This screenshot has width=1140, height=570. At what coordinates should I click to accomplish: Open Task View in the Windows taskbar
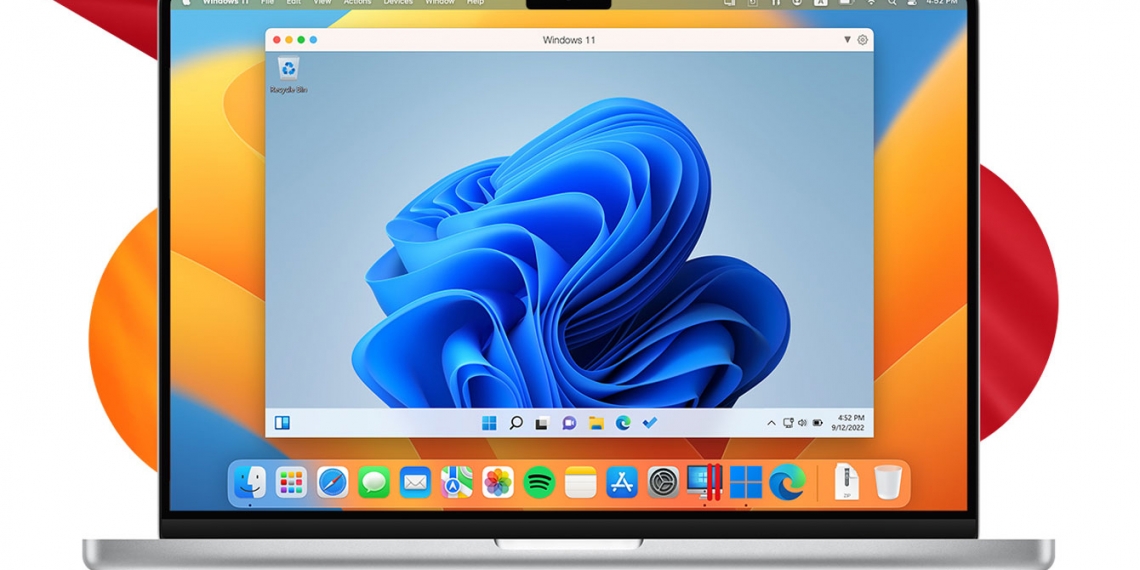(x=542, y=423)
